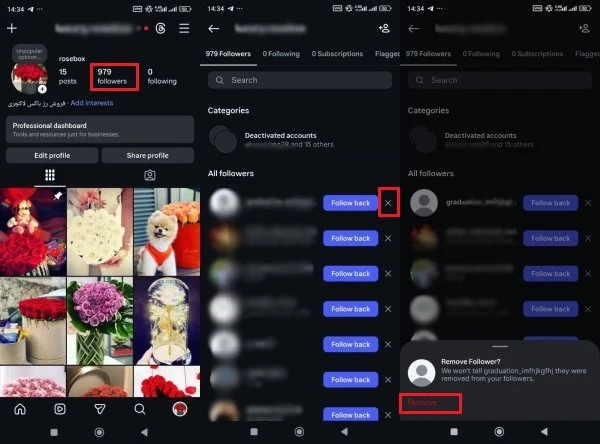Image resolution: width=600 pixels, height=444 pixels.
Task: Click the Edit profile button
Action: click(52, 155)
